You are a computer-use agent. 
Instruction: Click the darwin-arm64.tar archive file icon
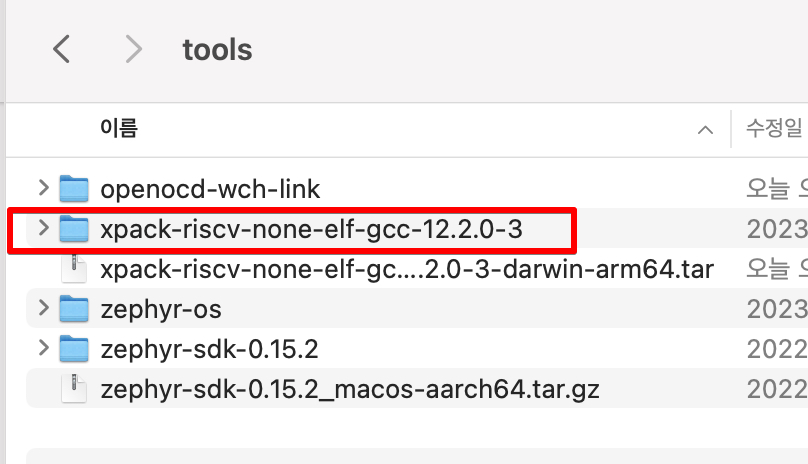74,269
